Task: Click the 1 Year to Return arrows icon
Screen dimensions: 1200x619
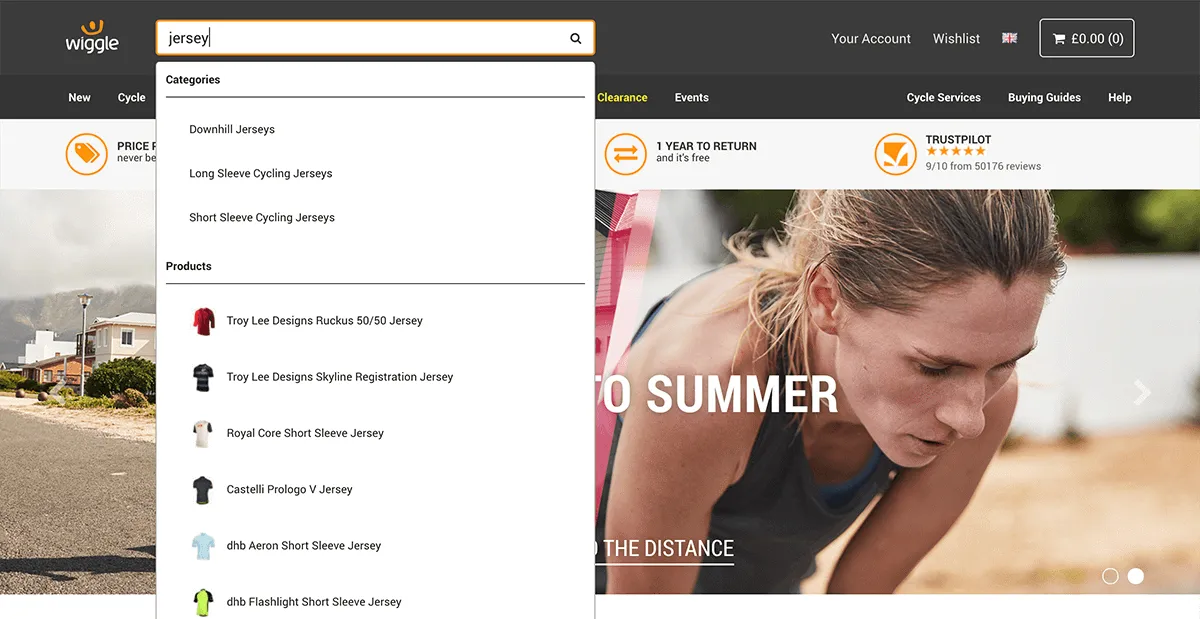Action: pos(625,154)
